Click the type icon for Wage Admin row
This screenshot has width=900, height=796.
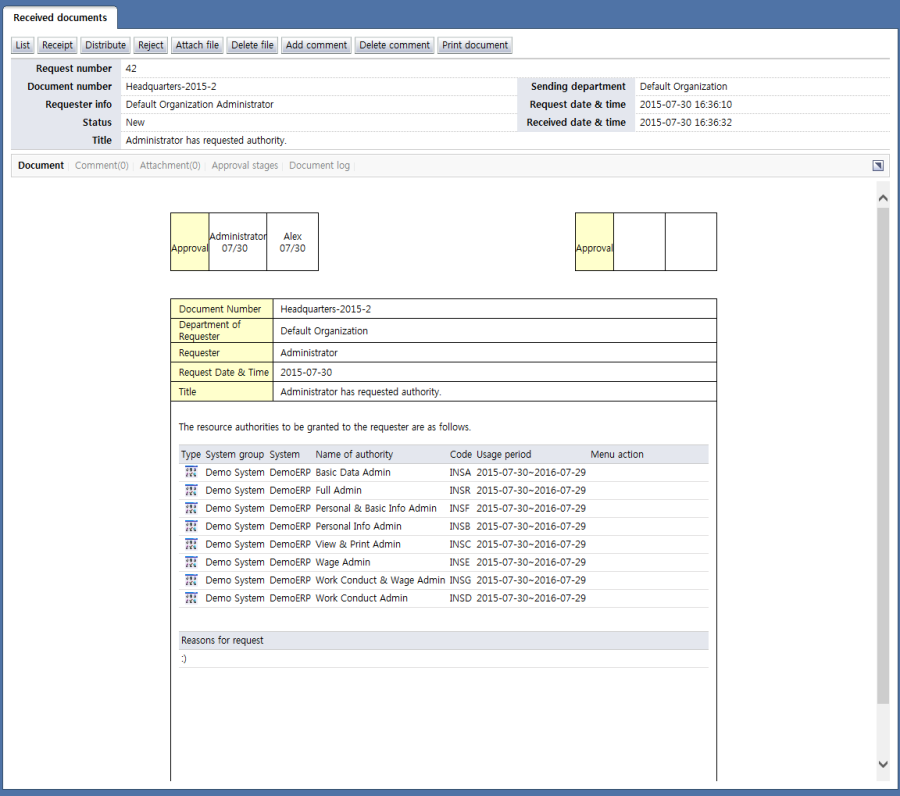click(x=191, y=562)
